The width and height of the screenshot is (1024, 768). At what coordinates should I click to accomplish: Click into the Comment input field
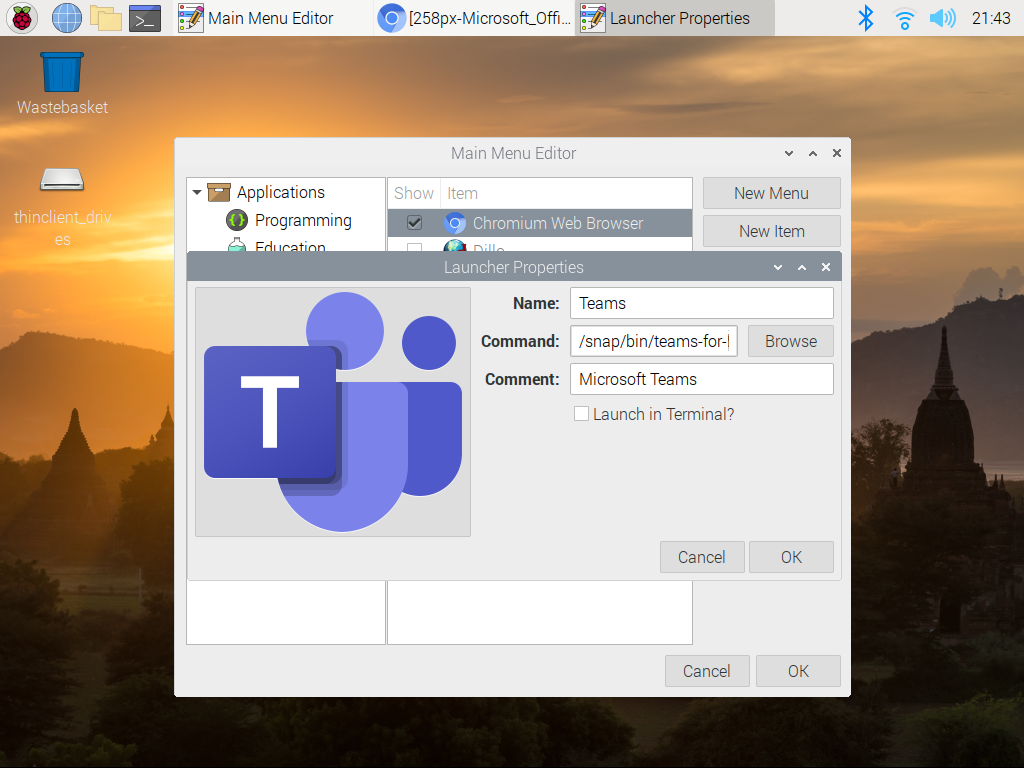[701, 379]
